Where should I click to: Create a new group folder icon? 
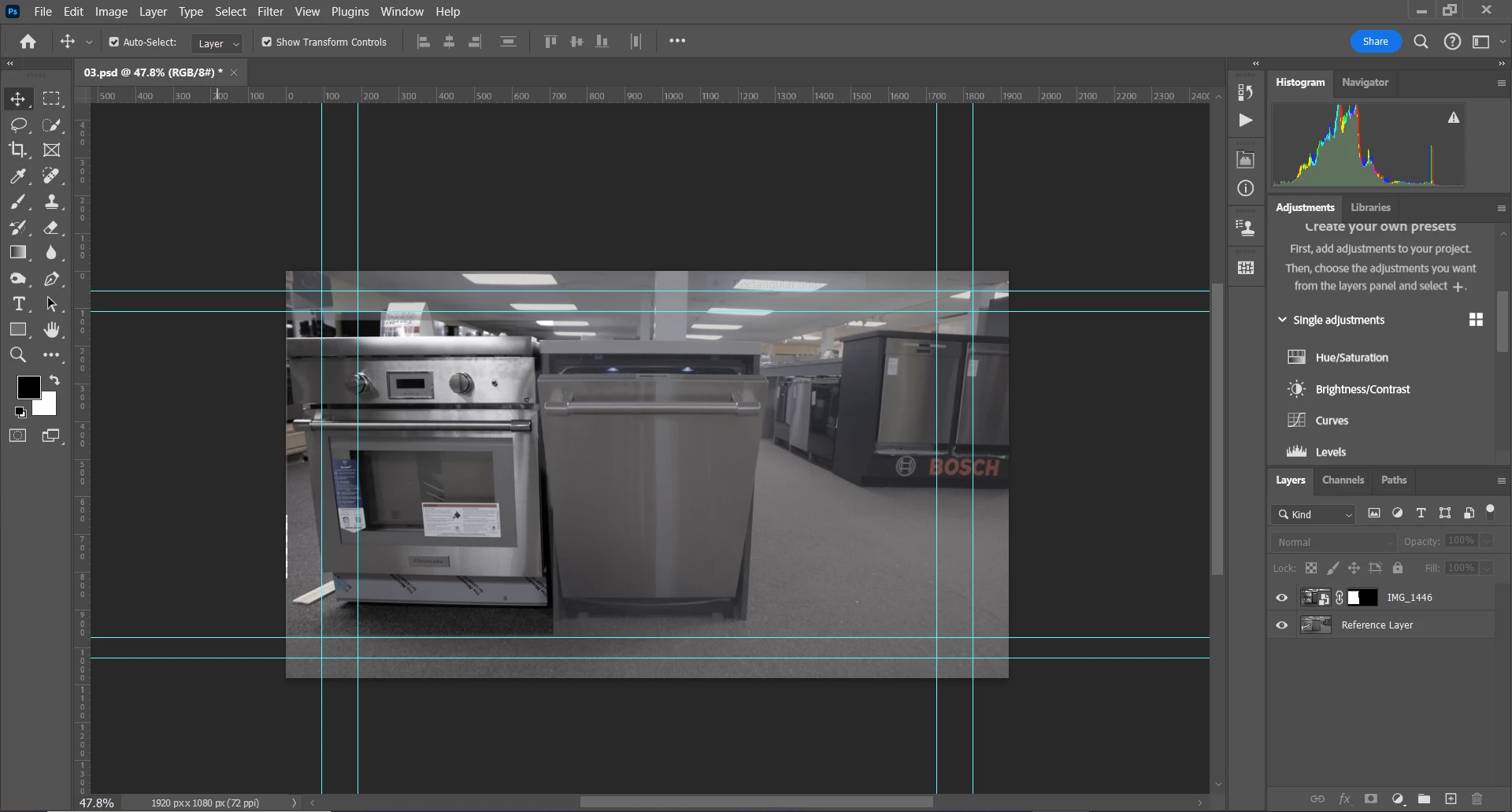tap(1424, 799)
